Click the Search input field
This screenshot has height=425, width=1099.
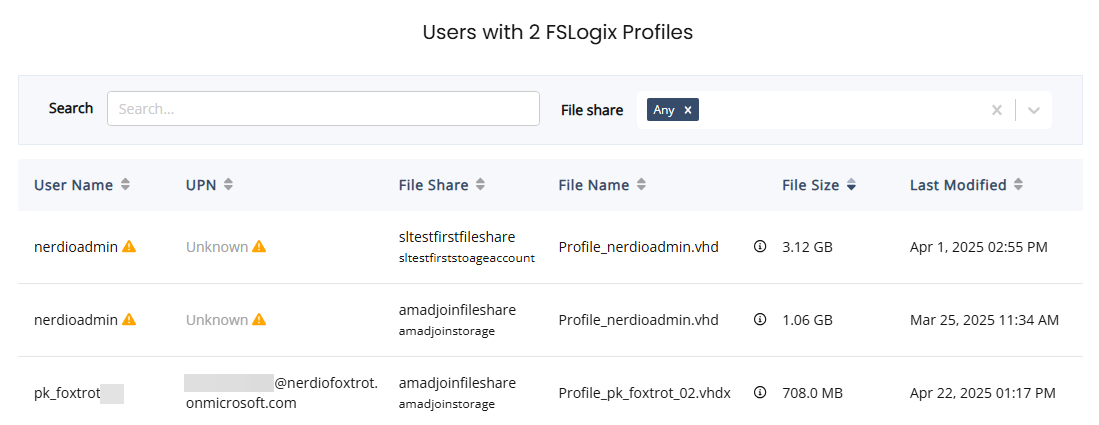[x=323, y=109]
